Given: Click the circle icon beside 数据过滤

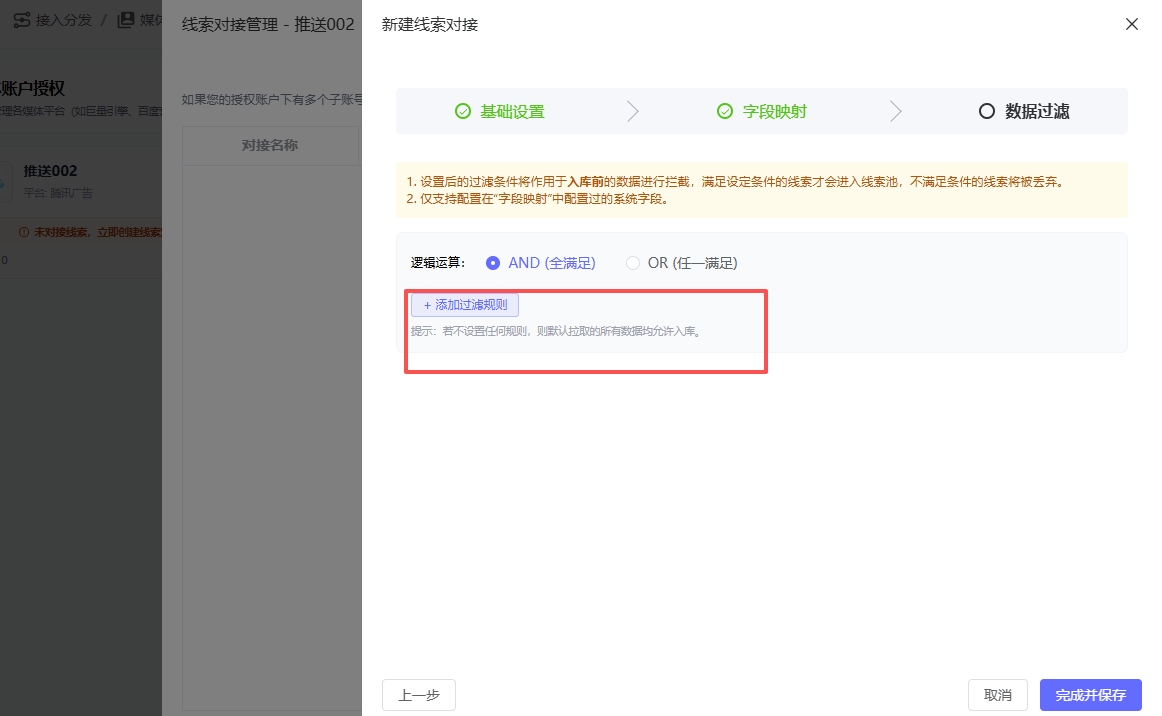Looking at the screenshot, I should pyautogui.click(x=987, y=111).
